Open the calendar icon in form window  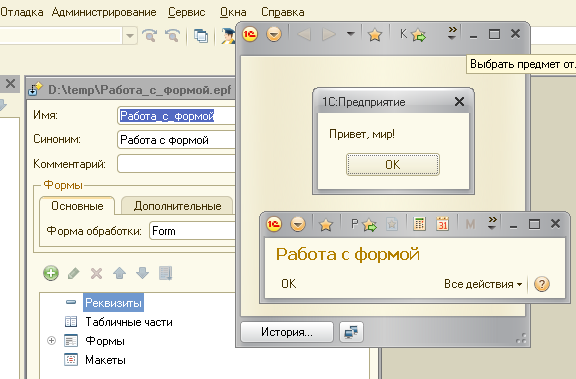point(443,224)
